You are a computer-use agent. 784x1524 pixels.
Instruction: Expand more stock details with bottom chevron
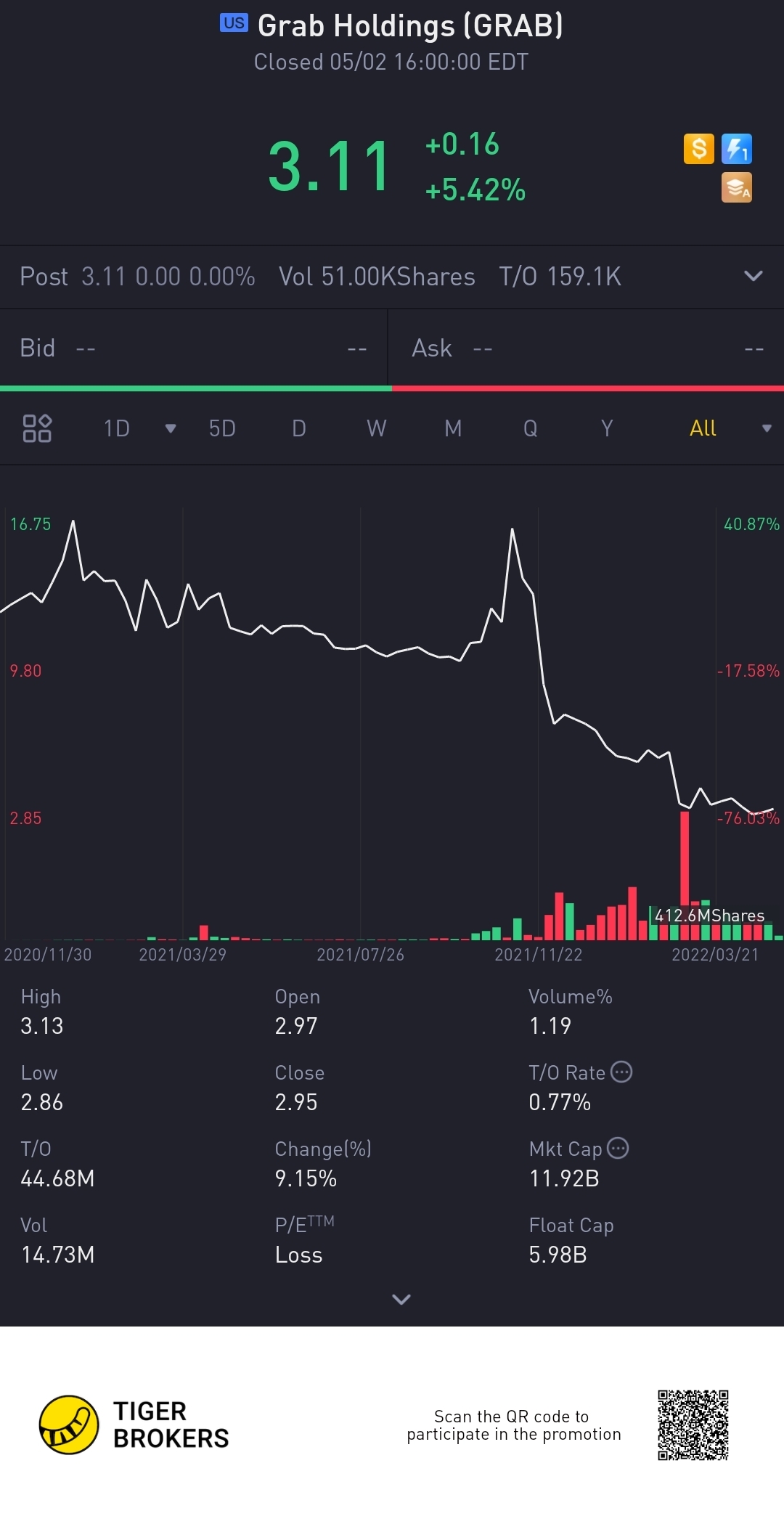coord(401,1299)
